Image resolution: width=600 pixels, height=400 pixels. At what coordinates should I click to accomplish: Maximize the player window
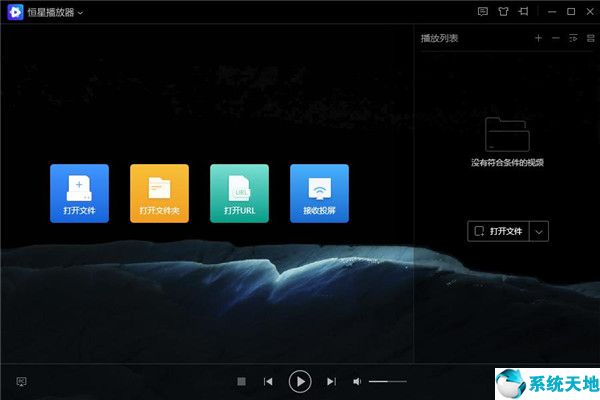click(x=571, y=11)
